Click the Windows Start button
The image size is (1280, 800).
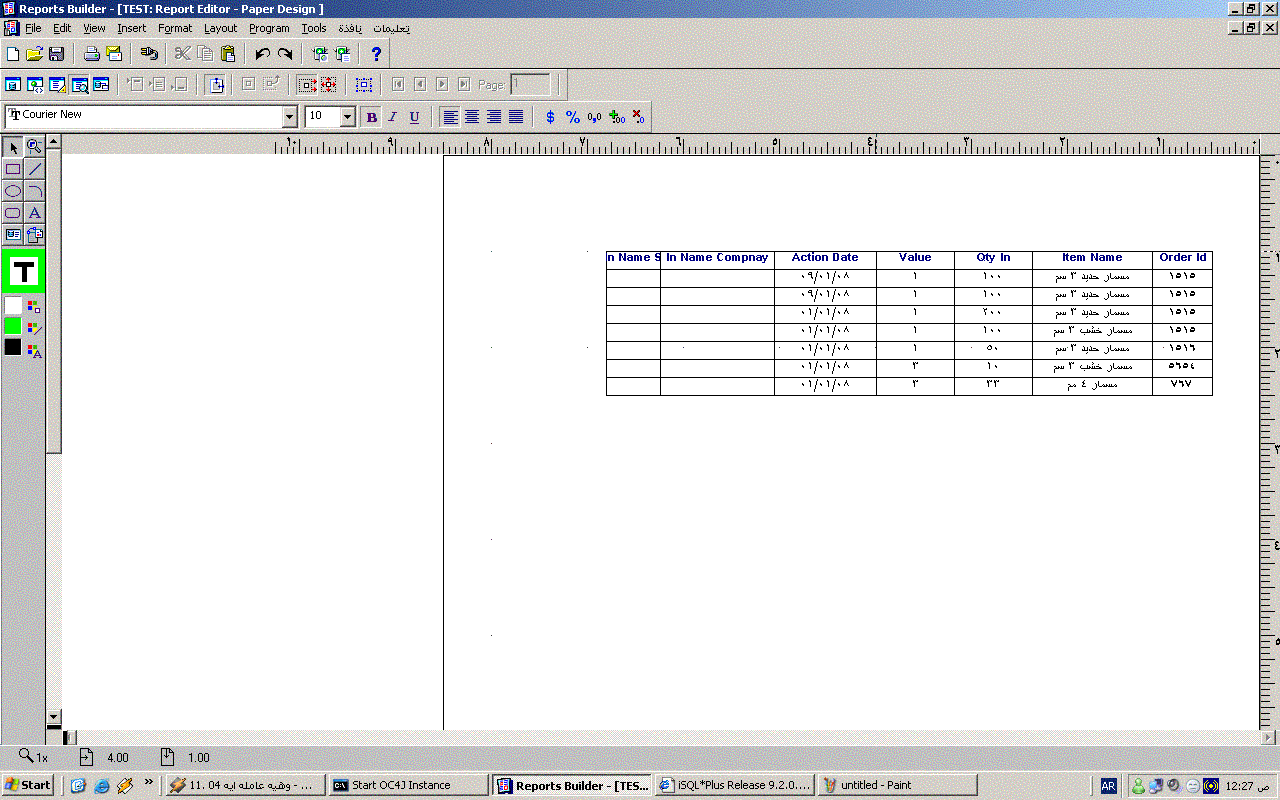point(28,785)
